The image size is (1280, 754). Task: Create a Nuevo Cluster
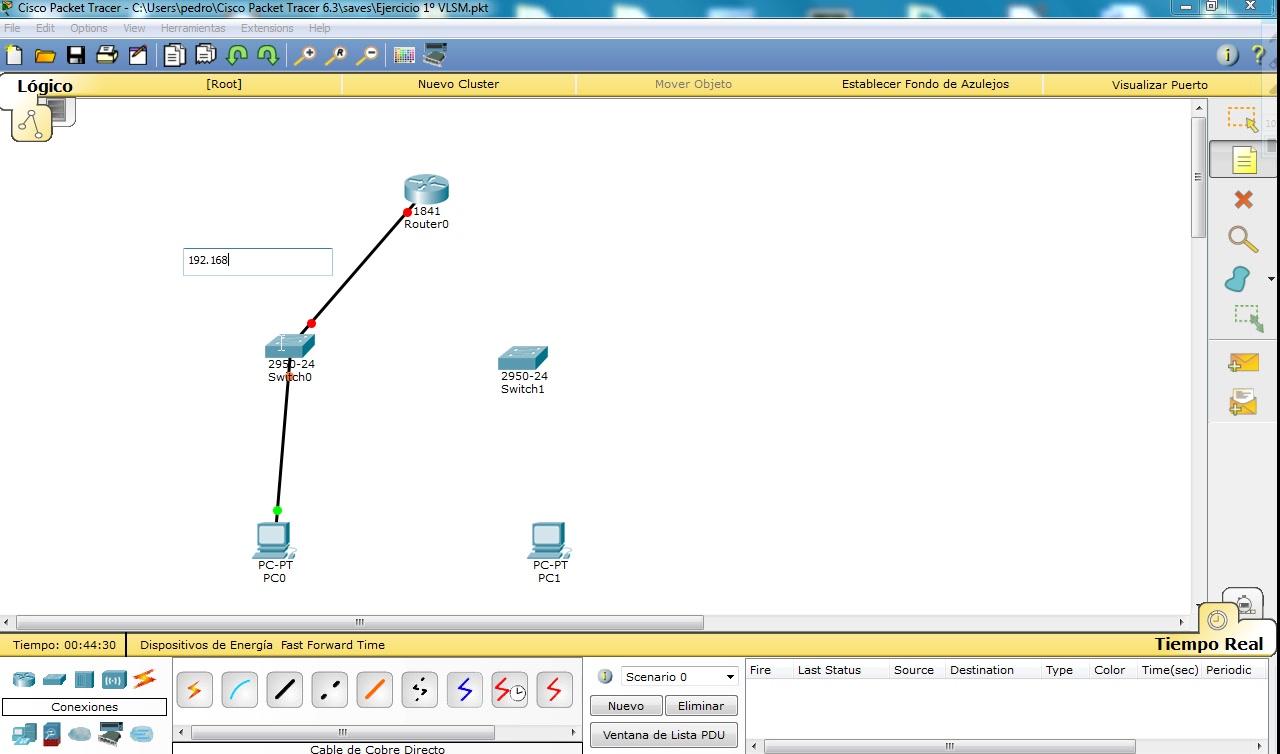(458, 84)
